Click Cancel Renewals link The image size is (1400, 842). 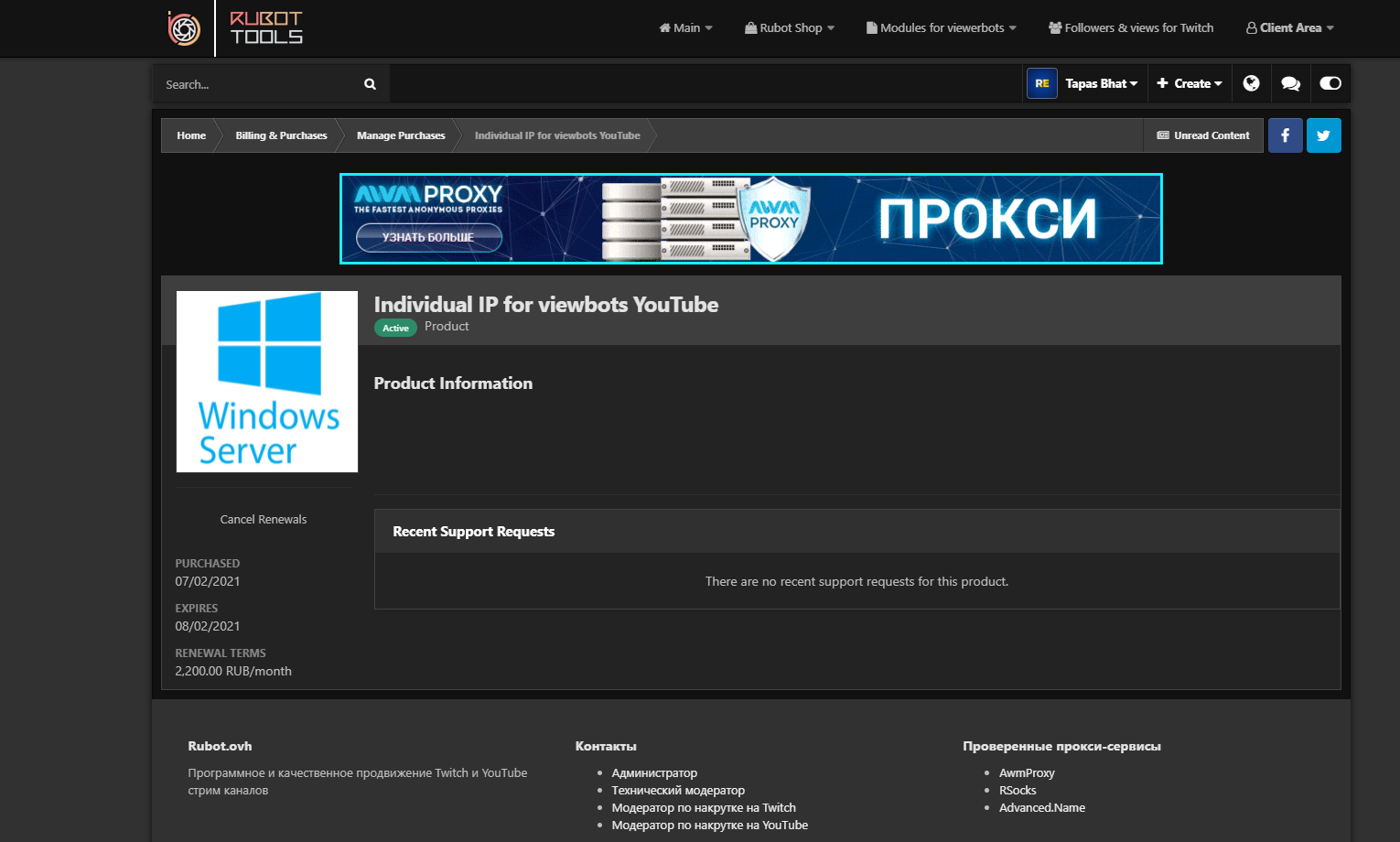click(x=264, y=519)
